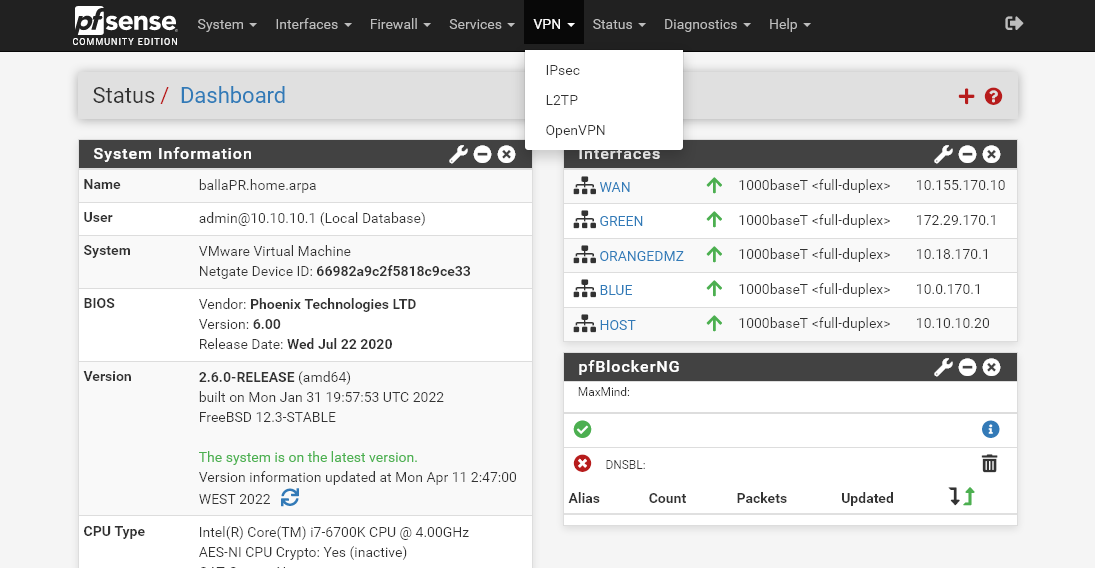Click WAN IP address 10.155.170.10
This screenshot has width=1095, height=568.
pyautogui.click(x=960, y=185)
